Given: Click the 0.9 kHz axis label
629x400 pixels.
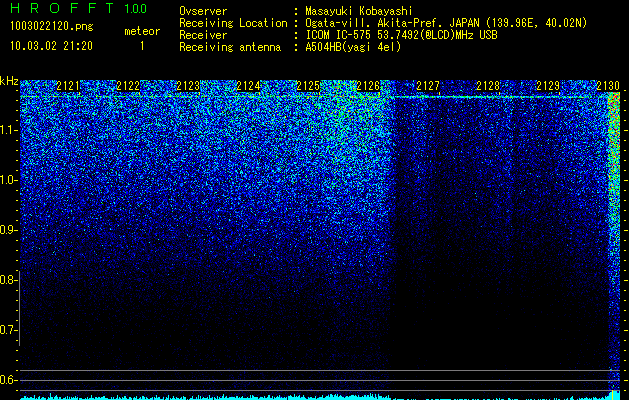Looking at the screenshot, I should click(8, 230).
